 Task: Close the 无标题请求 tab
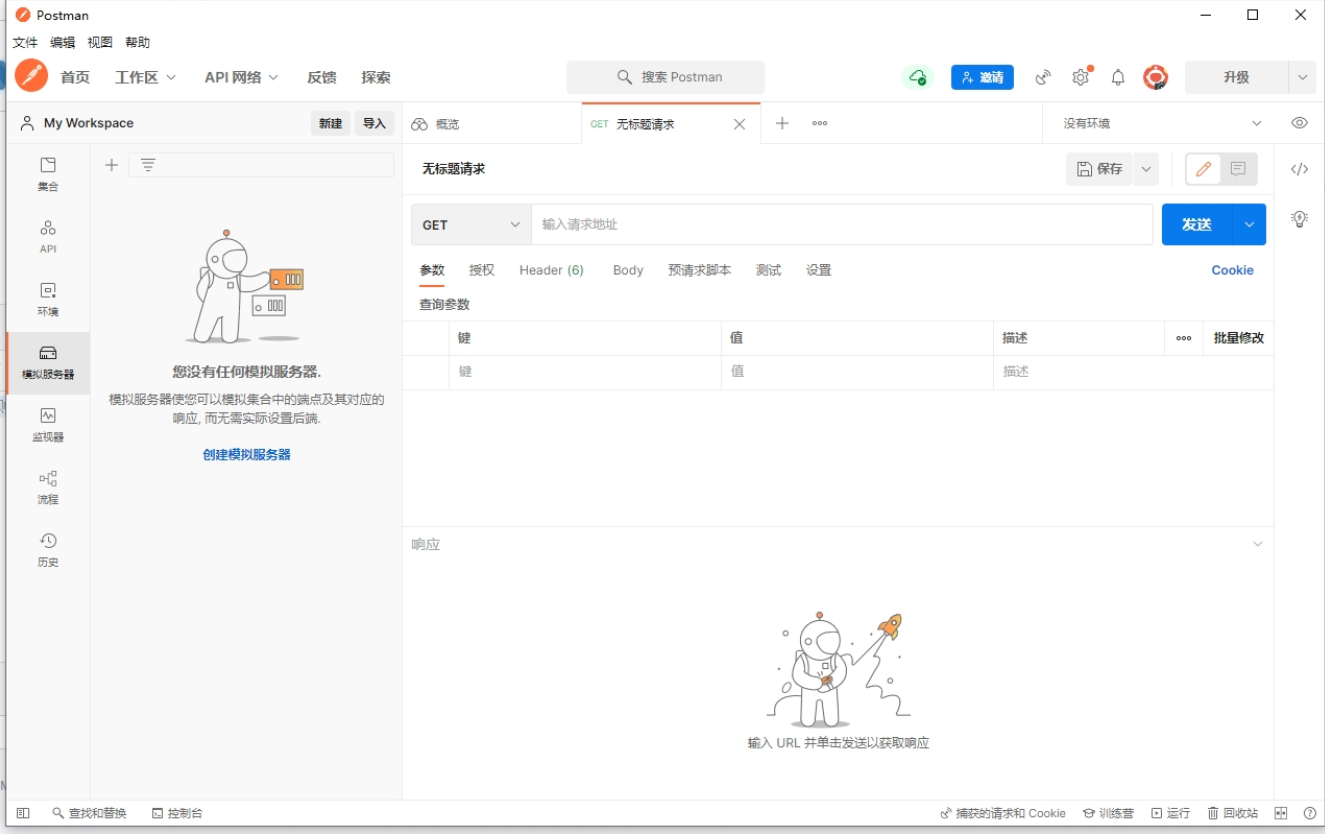coord(739,124)
